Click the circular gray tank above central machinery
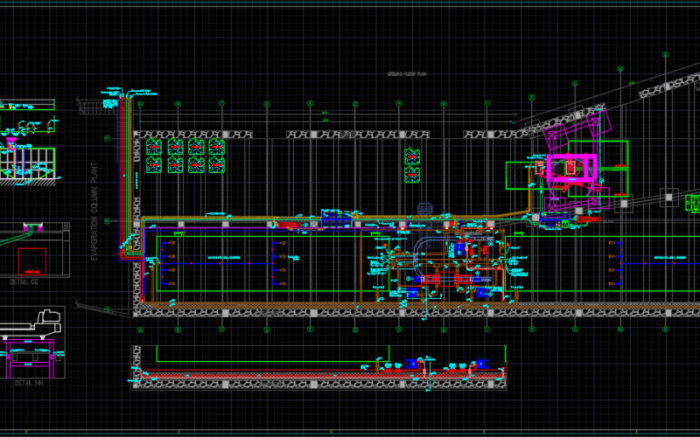This screenshot has width=700, height=437. [x=425, y=208]
